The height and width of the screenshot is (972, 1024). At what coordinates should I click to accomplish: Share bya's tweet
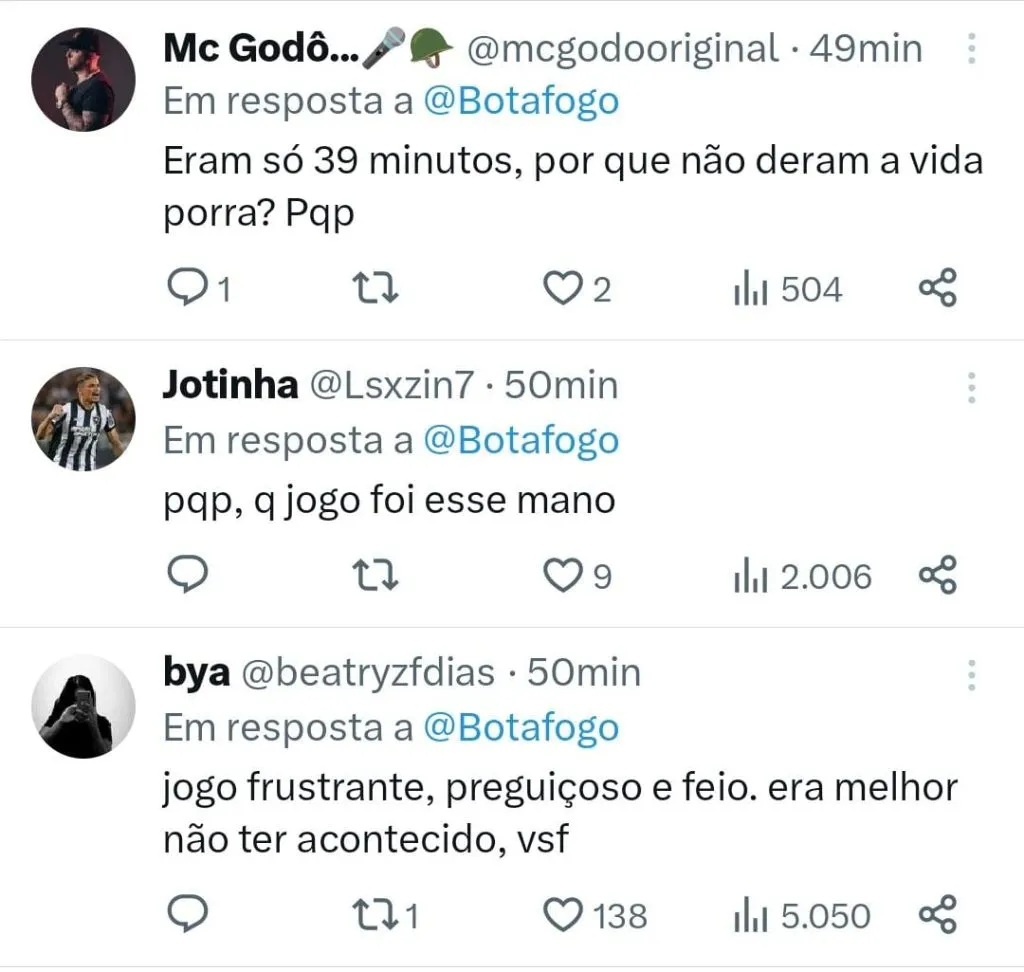[x=938, y=914]
